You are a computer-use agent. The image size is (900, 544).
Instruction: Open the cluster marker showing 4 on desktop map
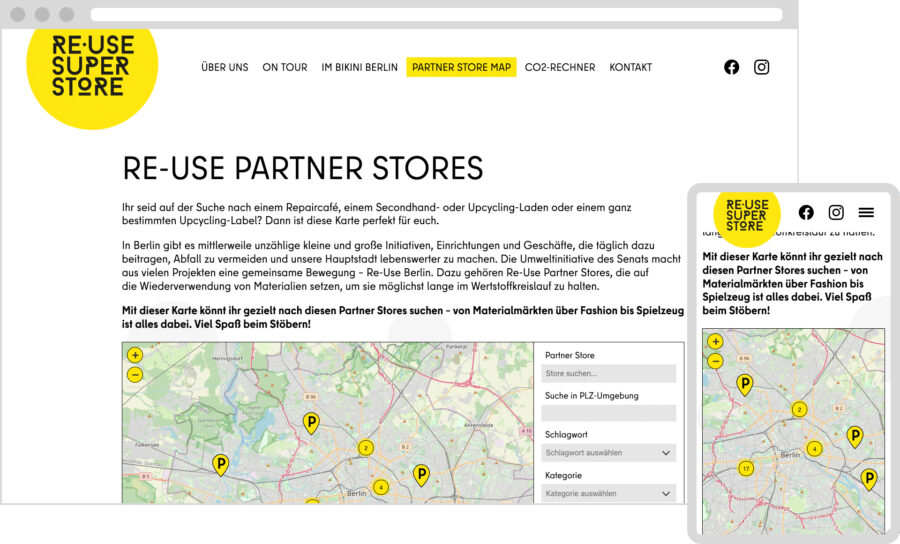click(381, 488)
